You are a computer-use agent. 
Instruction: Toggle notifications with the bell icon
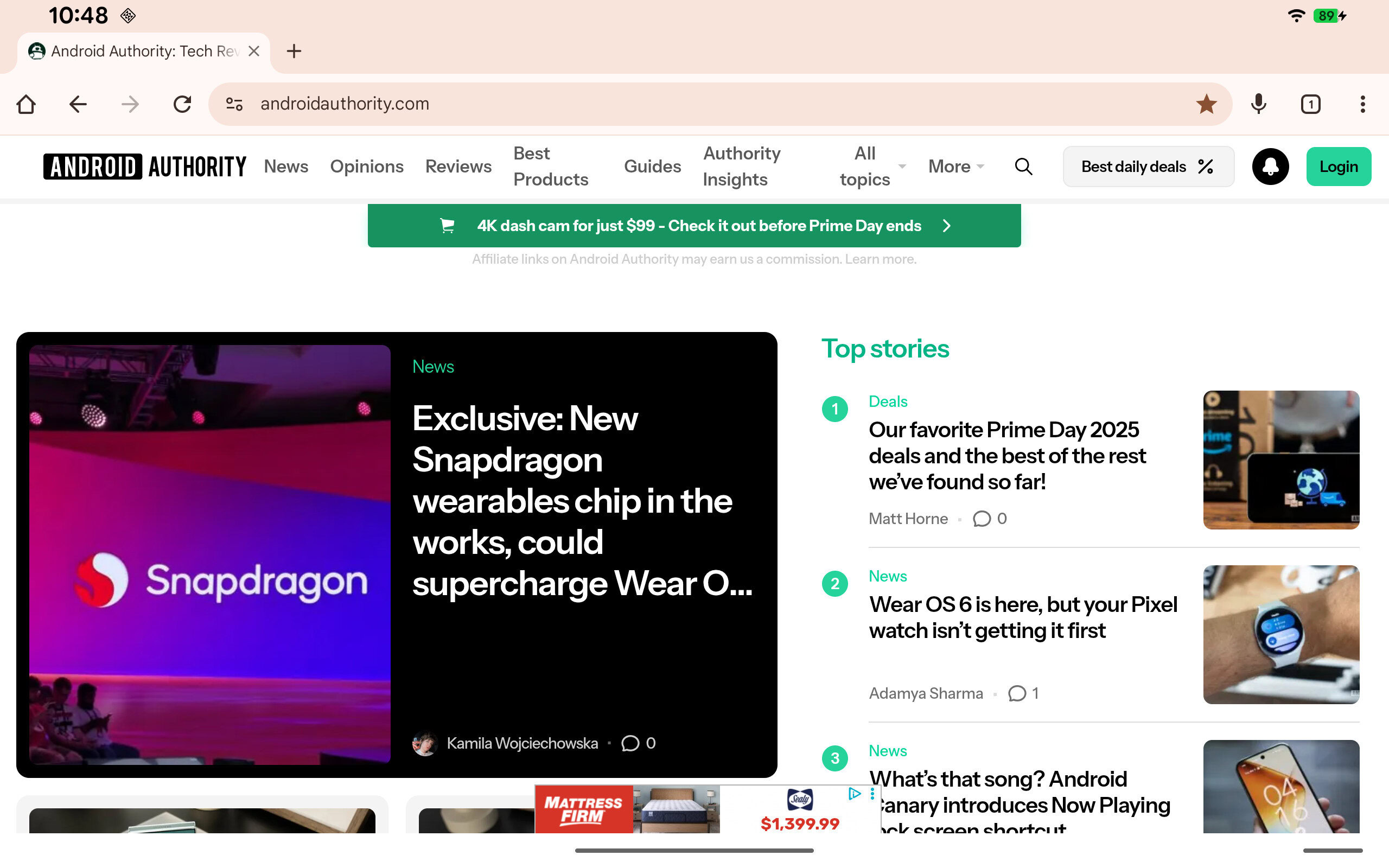(x=1270, y=167)
